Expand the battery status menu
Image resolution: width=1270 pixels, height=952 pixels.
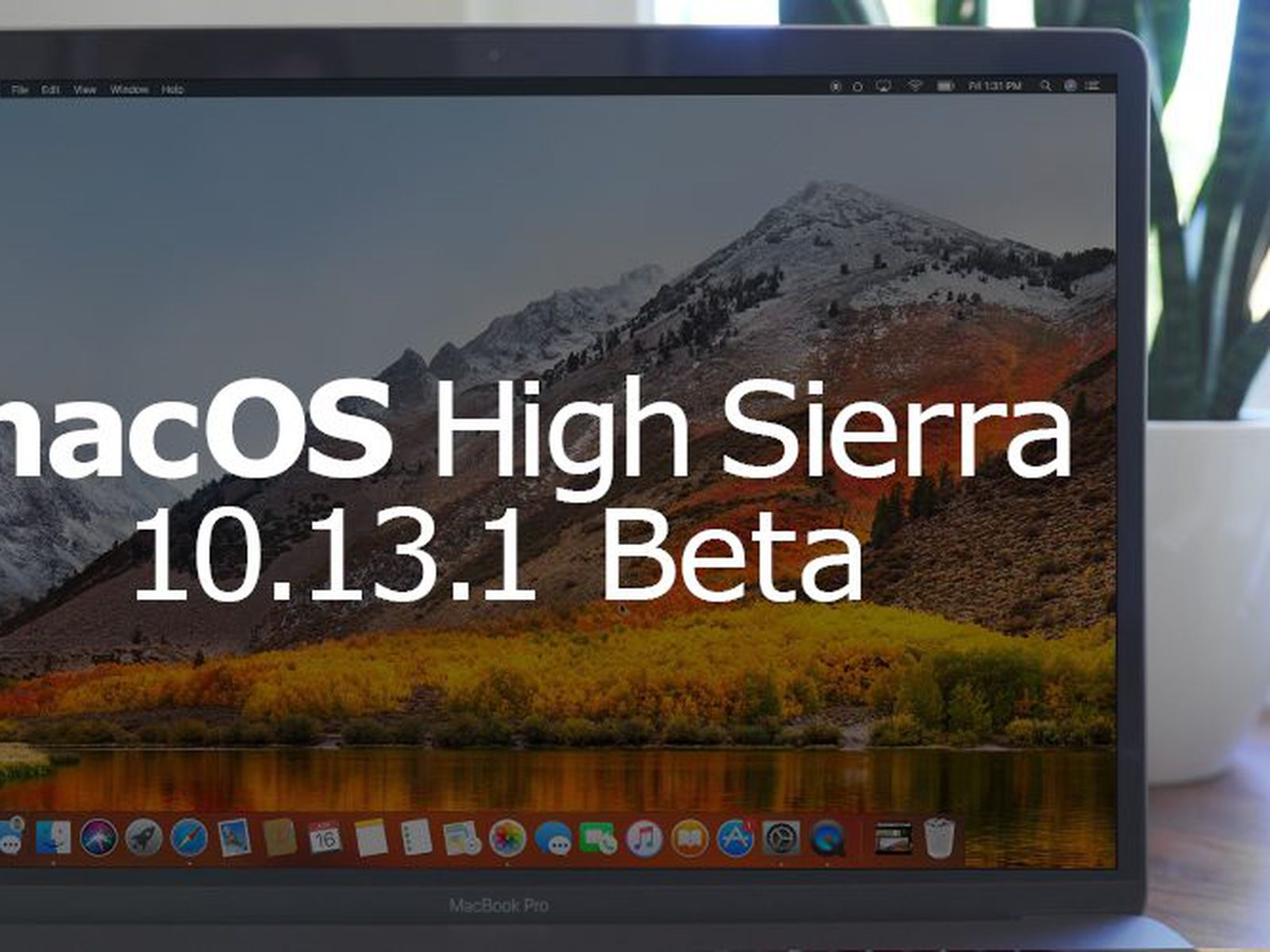point(945,86)
